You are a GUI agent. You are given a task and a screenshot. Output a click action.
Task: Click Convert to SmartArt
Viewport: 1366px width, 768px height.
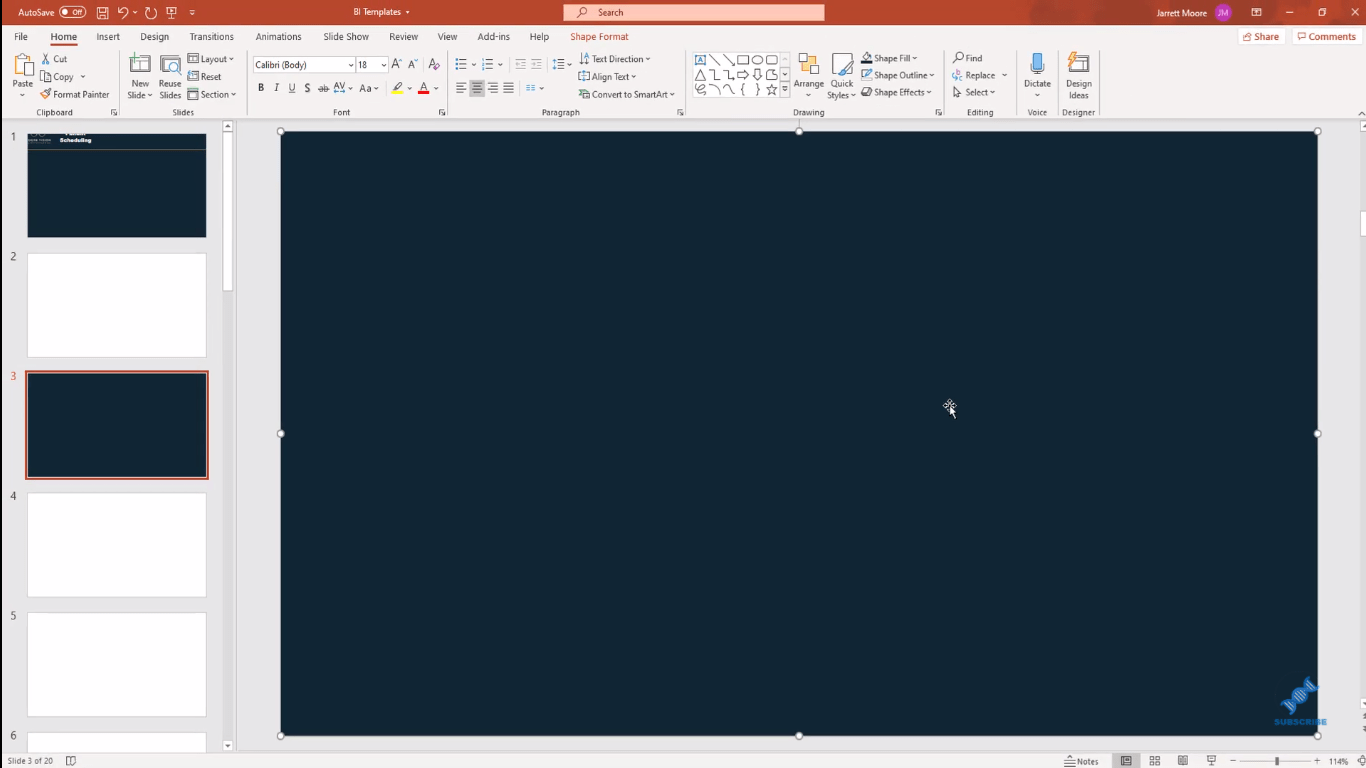(x=627, y=95)
